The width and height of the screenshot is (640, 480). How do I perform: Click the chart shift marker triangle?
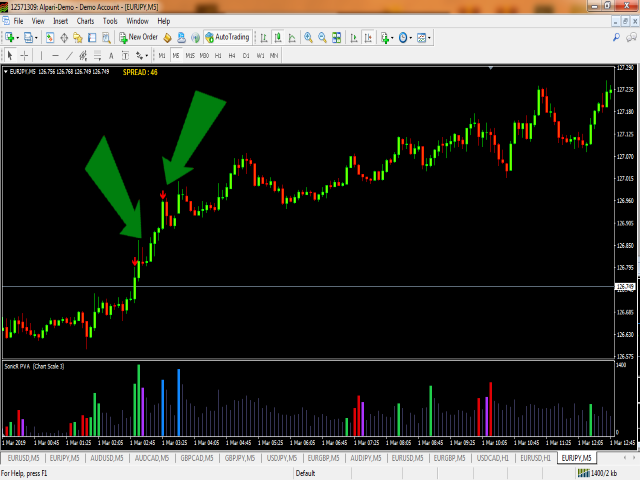[491, 68]
